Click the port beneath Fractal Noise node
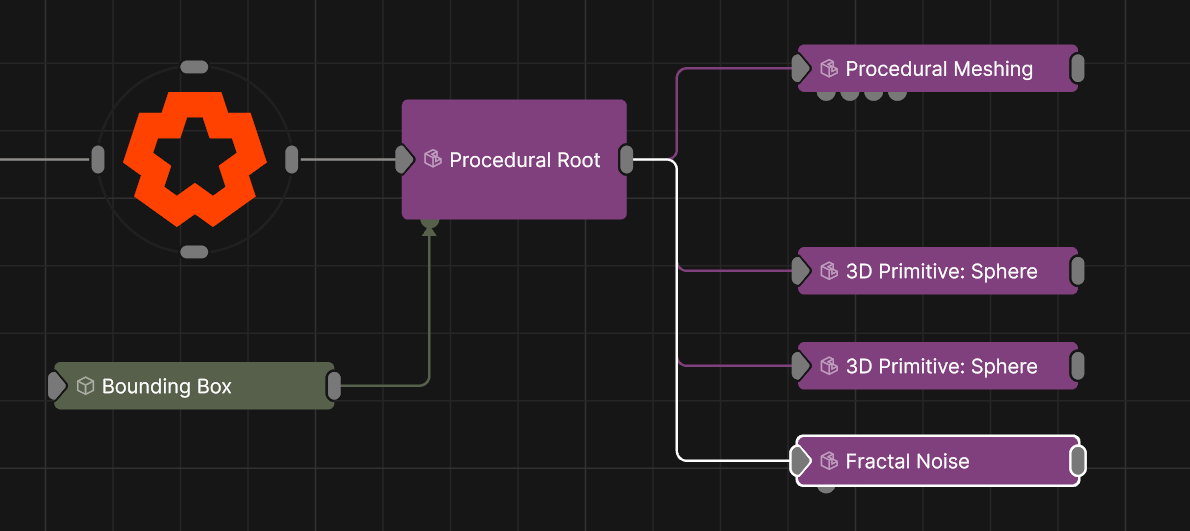Image resolution: width=1190 pixels, height=531 pixels. [x=826, y=488]
